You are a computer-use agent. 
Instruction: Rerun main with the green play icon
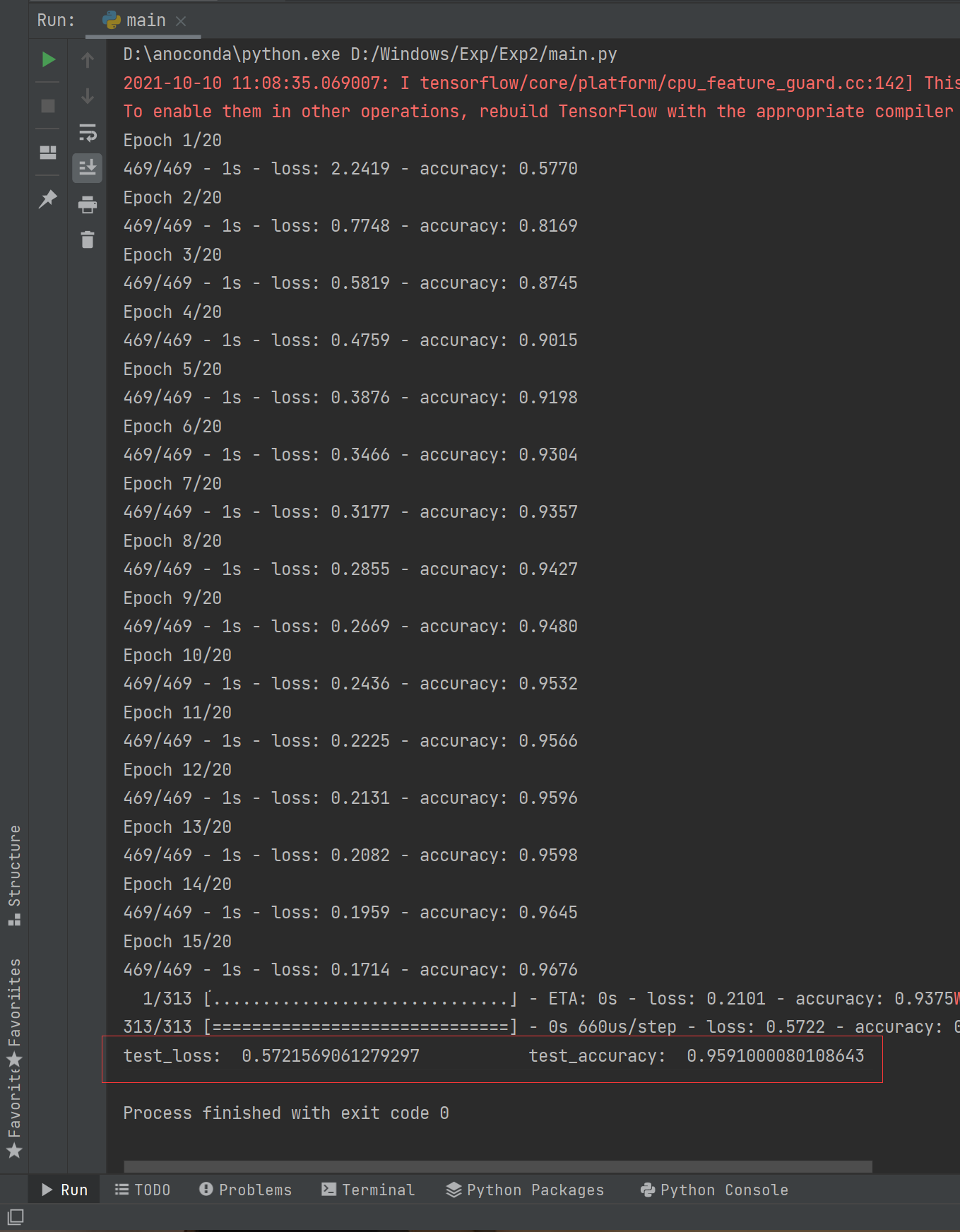tap(48, 59)
